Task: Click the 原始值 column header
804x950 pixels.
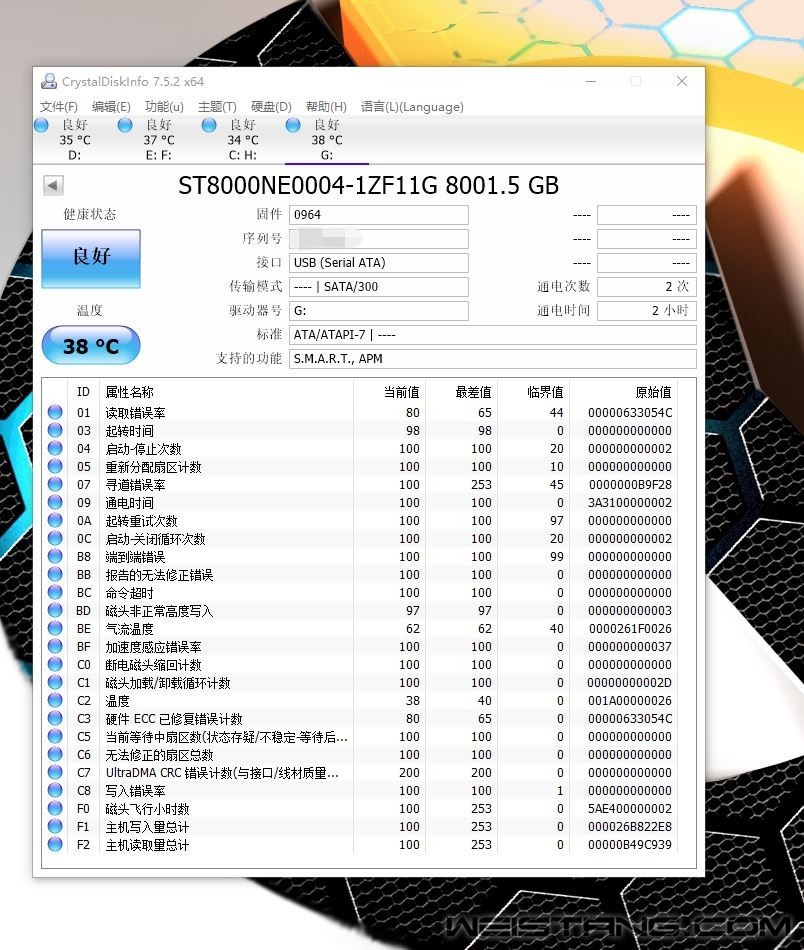Action: (x=624, y=392)
